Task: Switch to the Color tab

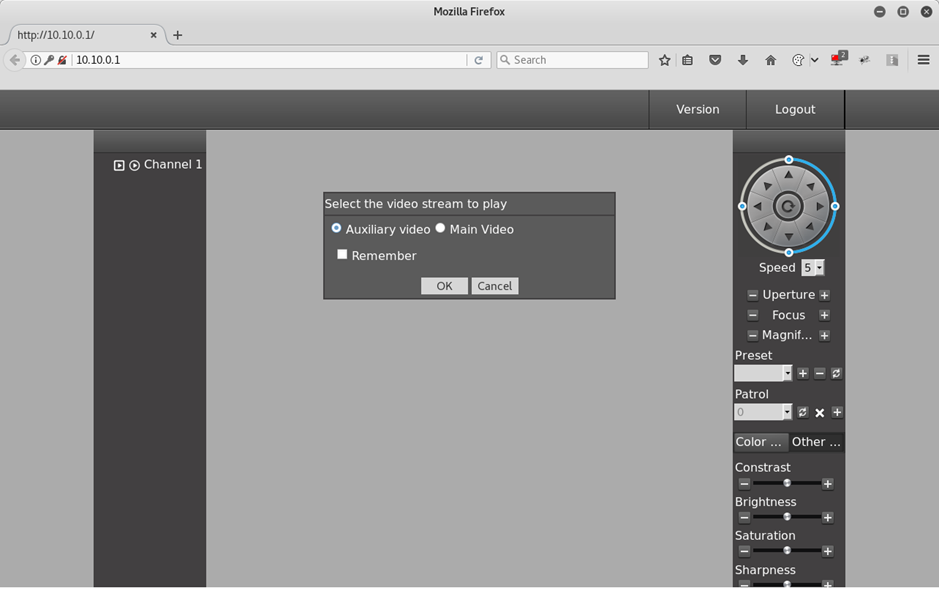Action: (x=760, y=442)
